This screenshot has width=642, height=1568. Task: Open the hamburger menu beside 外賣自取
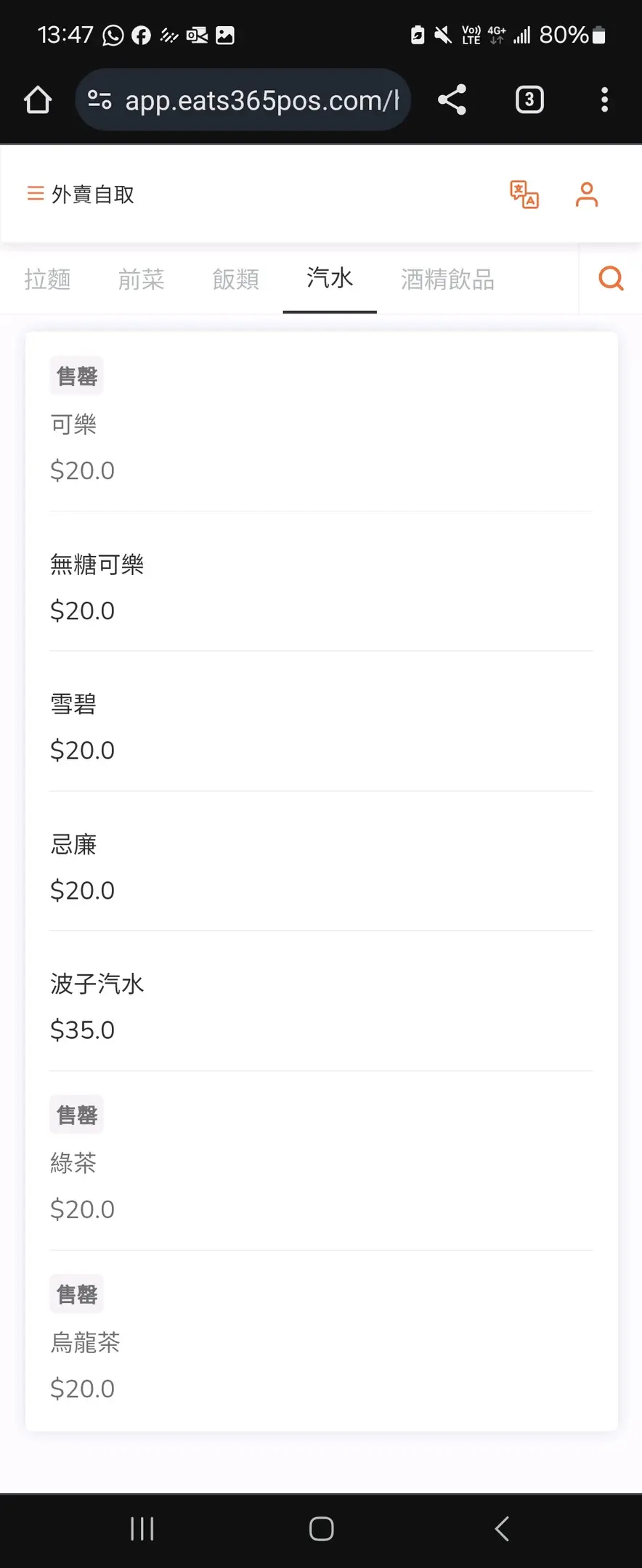pos(36,194)
